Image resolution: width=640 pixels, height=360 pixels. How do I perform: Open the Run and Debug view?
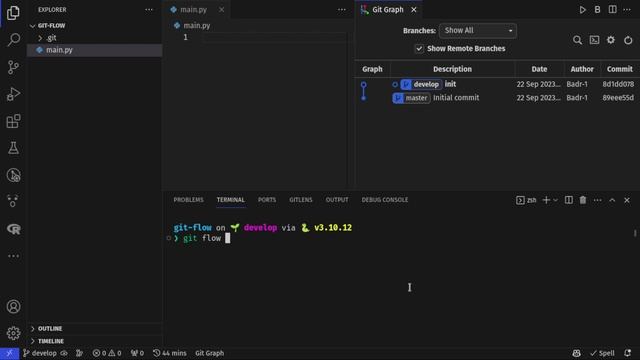tap(13, 94)
